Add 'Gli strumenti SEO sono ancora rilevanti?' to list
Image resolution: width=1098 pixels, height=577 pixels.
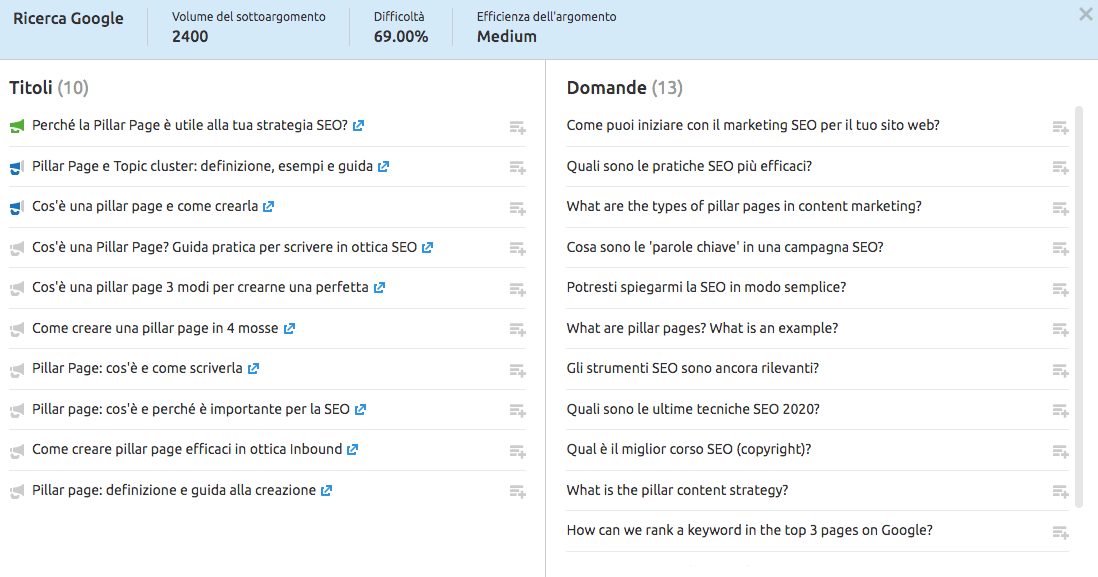pyautogui.click(x=1060, y=369)
